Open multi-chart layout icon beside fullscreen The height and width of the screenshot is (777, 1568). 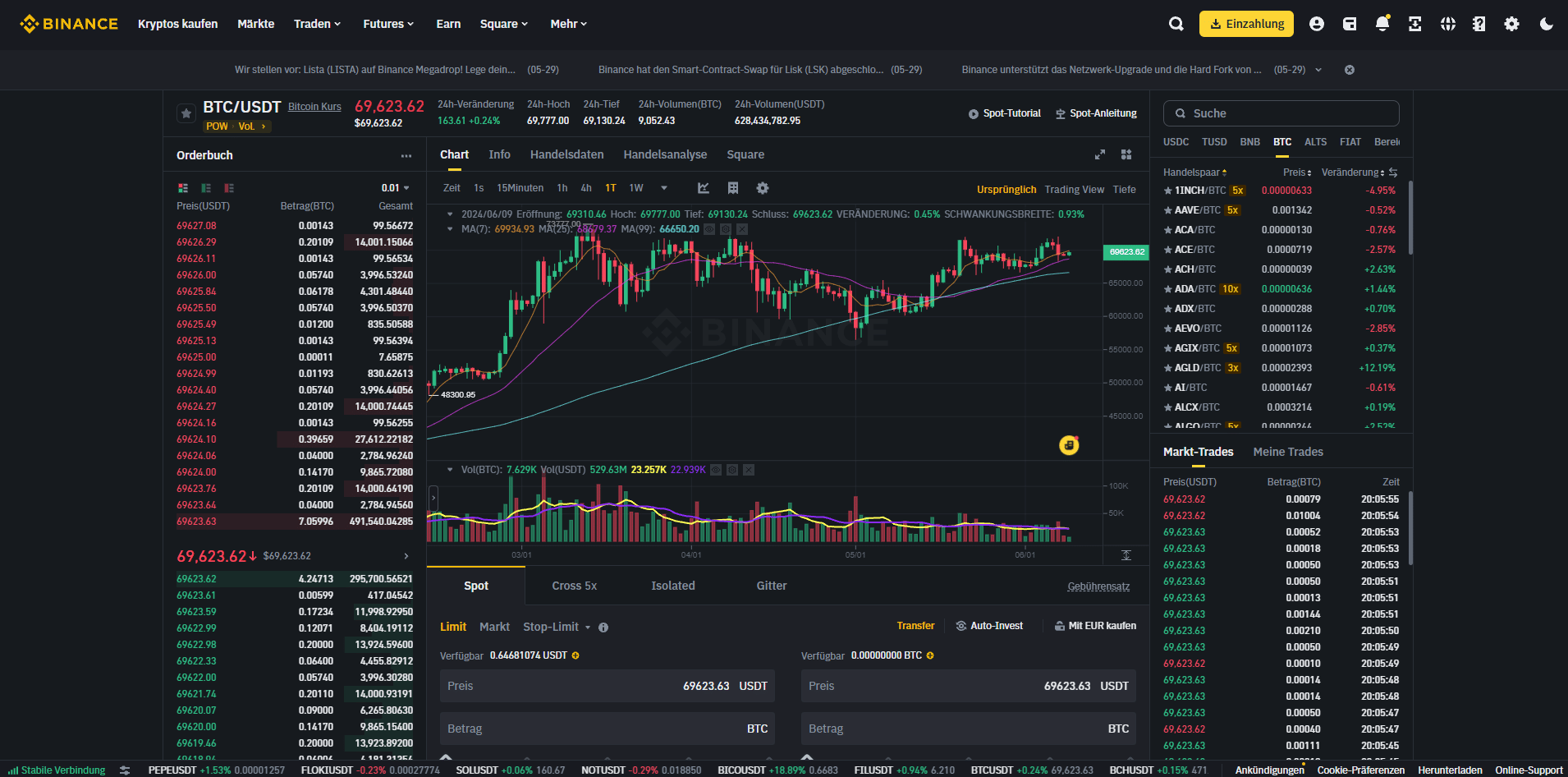(x=1126, y=154)
